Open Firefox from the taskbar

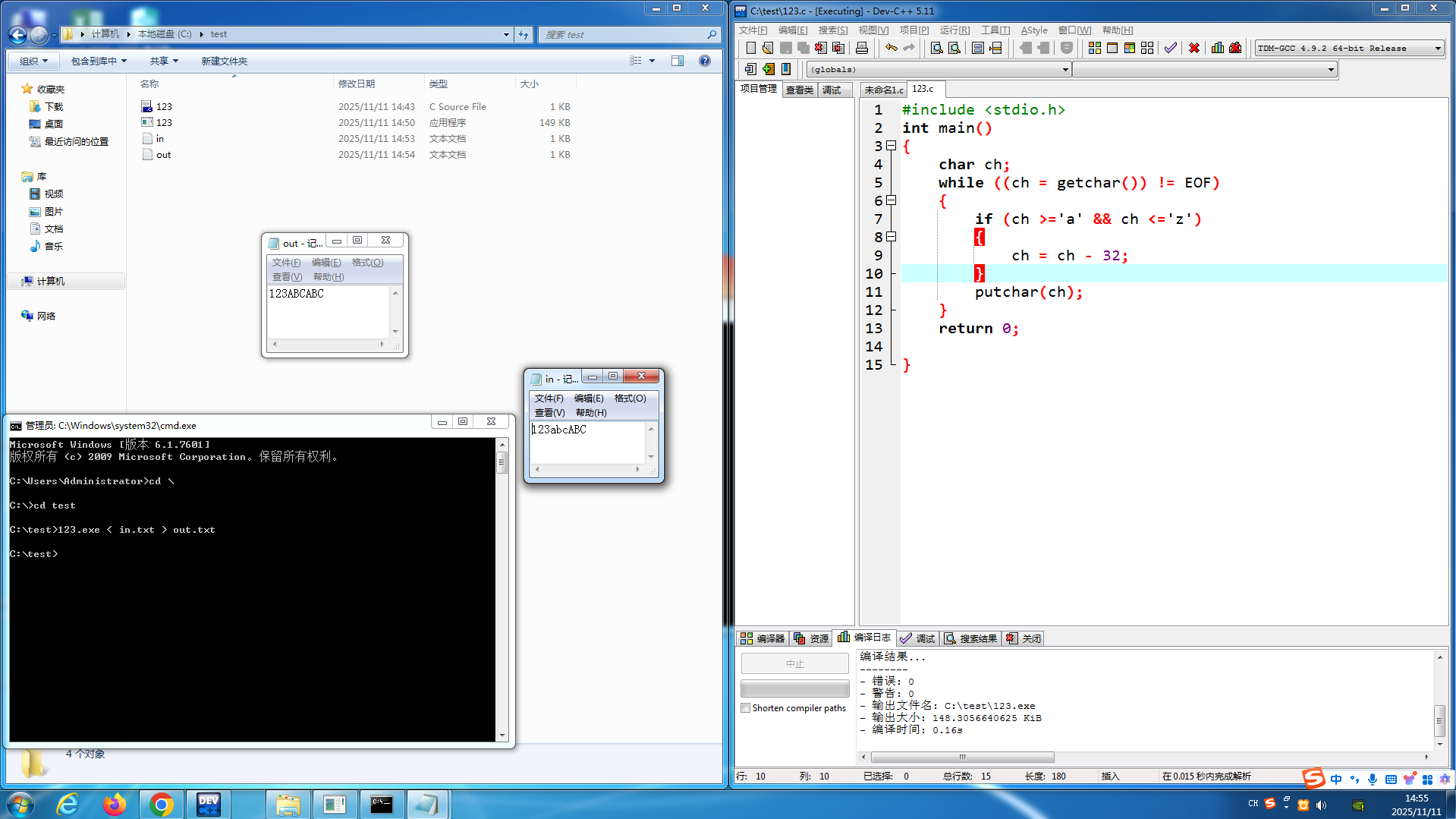tap(115, 804)
